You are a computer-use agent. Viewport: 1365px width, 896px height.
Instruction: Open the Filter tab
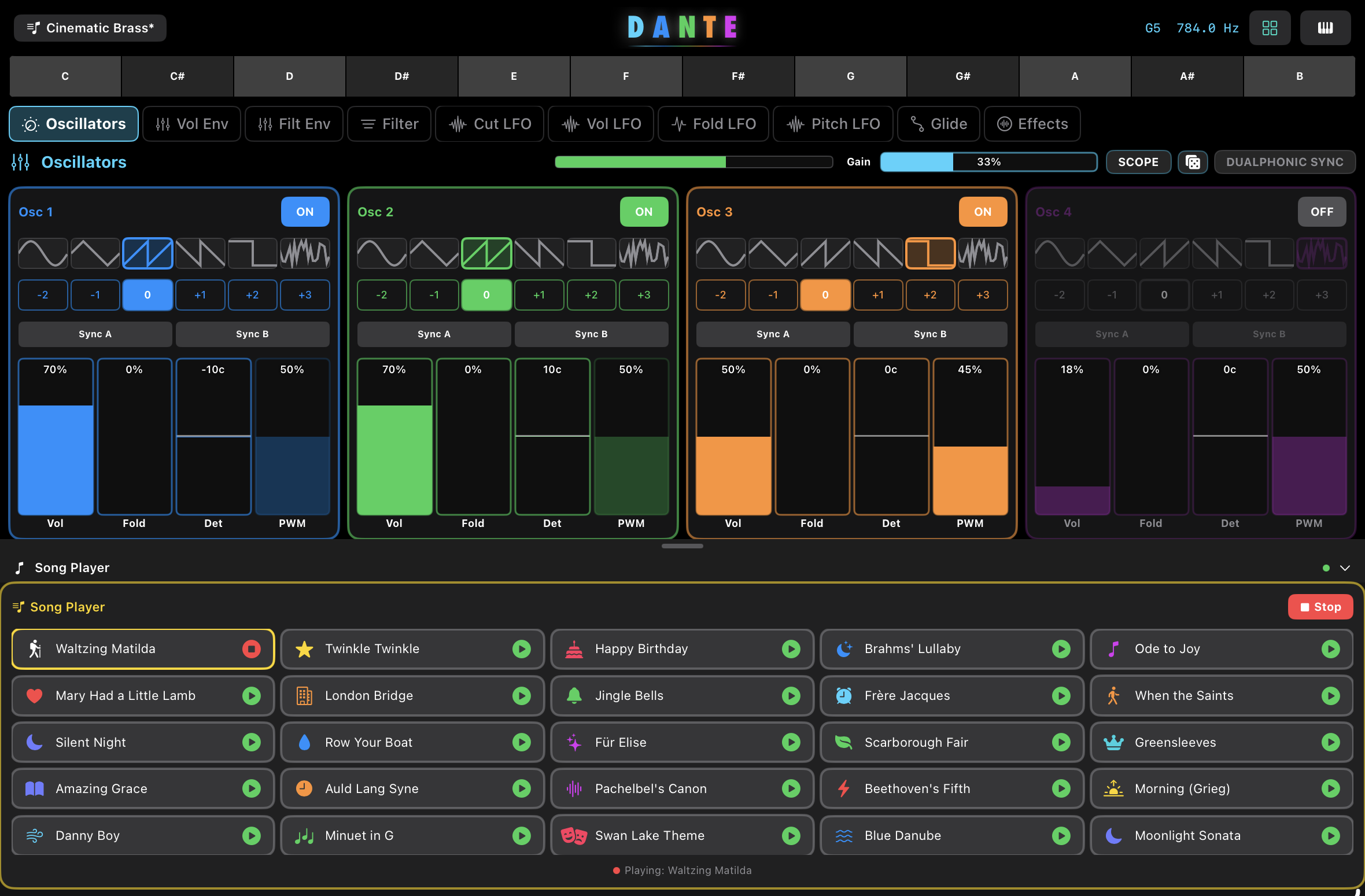389,124
